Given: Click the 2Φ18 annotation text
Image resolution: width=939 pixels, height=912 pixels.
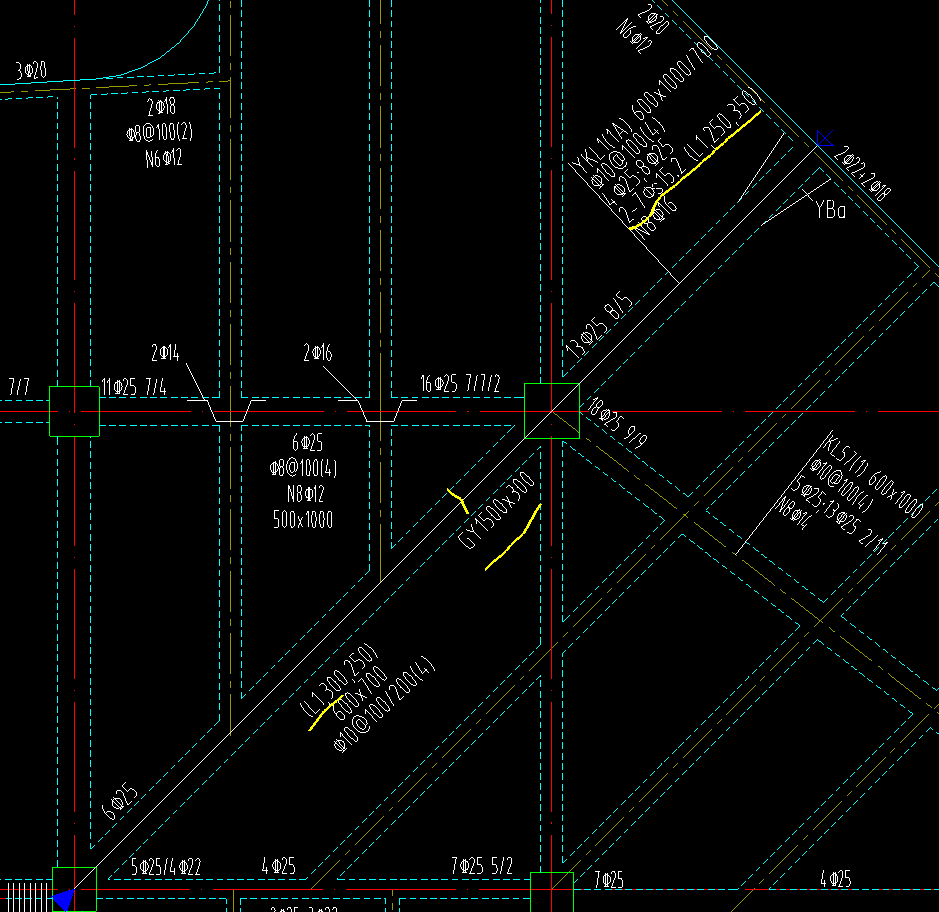Looking at the screenshot, I should 161,107.
